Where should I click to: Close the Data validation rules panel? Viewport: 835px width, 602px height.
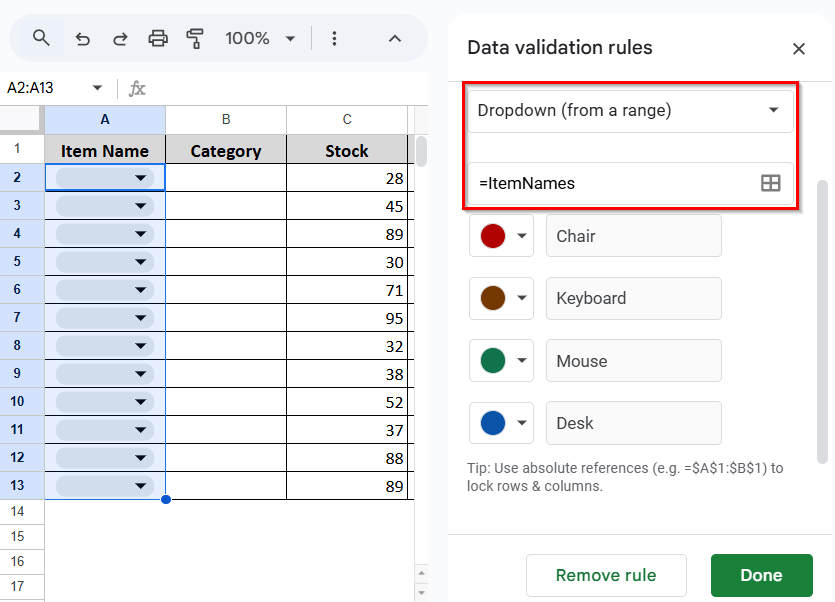coord(798,49)
